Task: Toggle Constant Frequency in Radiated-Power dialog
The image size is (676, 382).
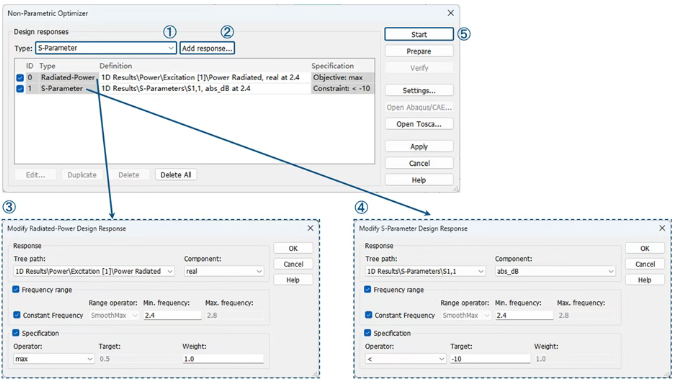Action: (17, 315)
